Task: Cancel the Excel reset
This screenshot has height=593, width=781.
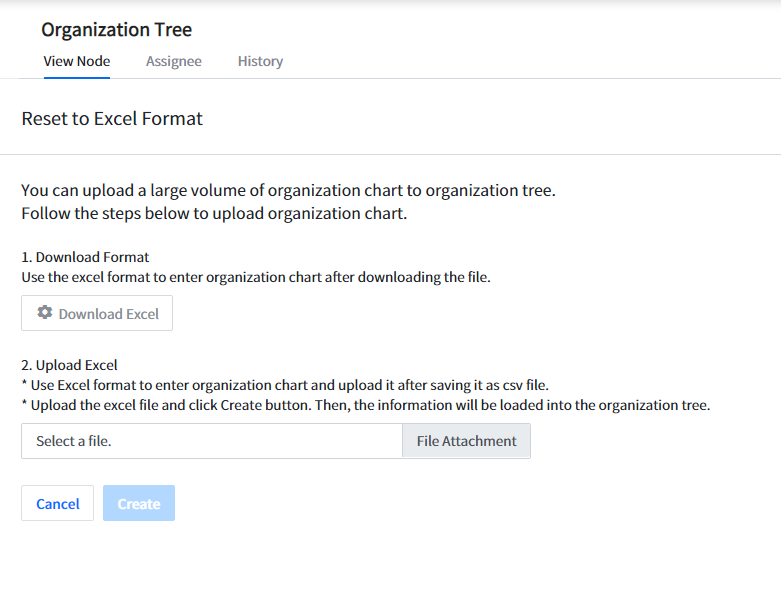Action: [x=58, y=504]
